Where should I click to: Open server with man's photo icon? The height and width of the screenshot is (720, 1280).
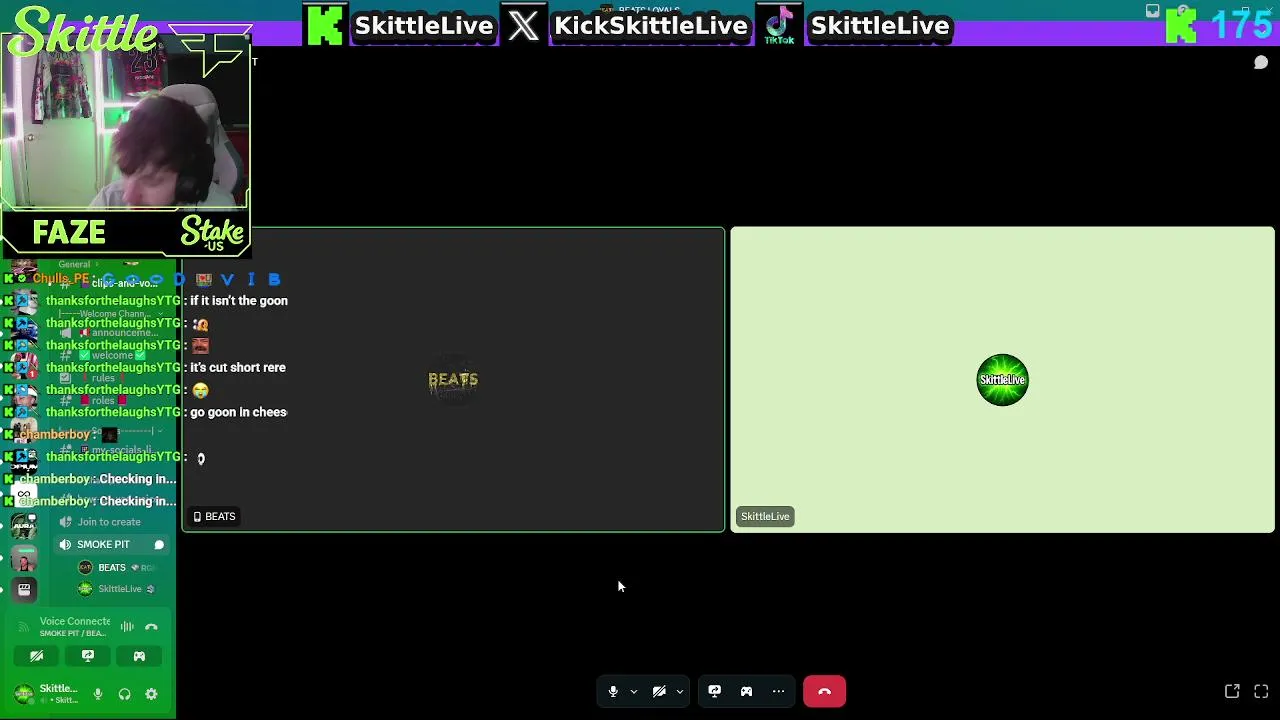tap(24, 558)
